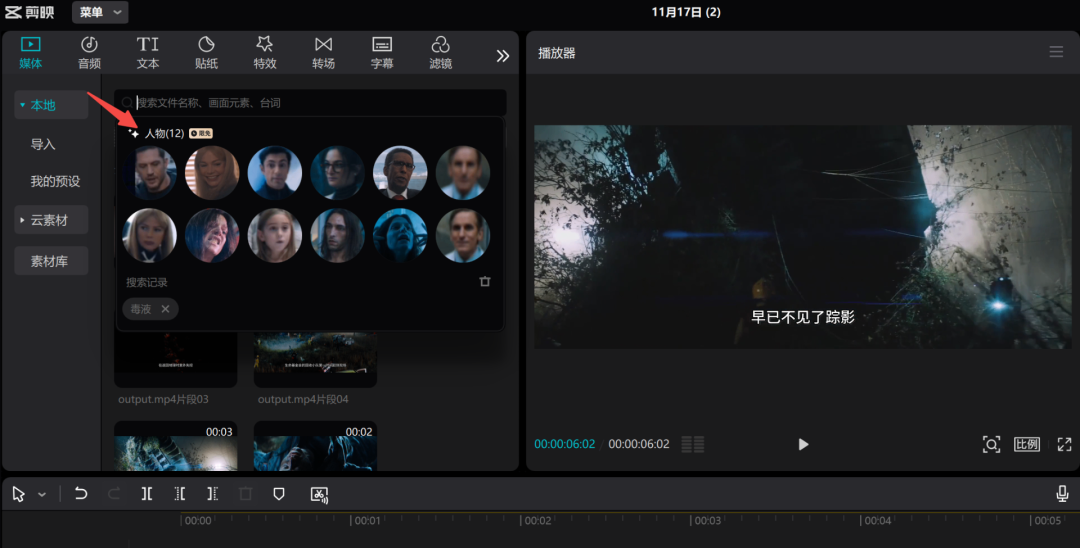
Task: Click the undo arrow in the timeline toolbar
Action: 81,494
